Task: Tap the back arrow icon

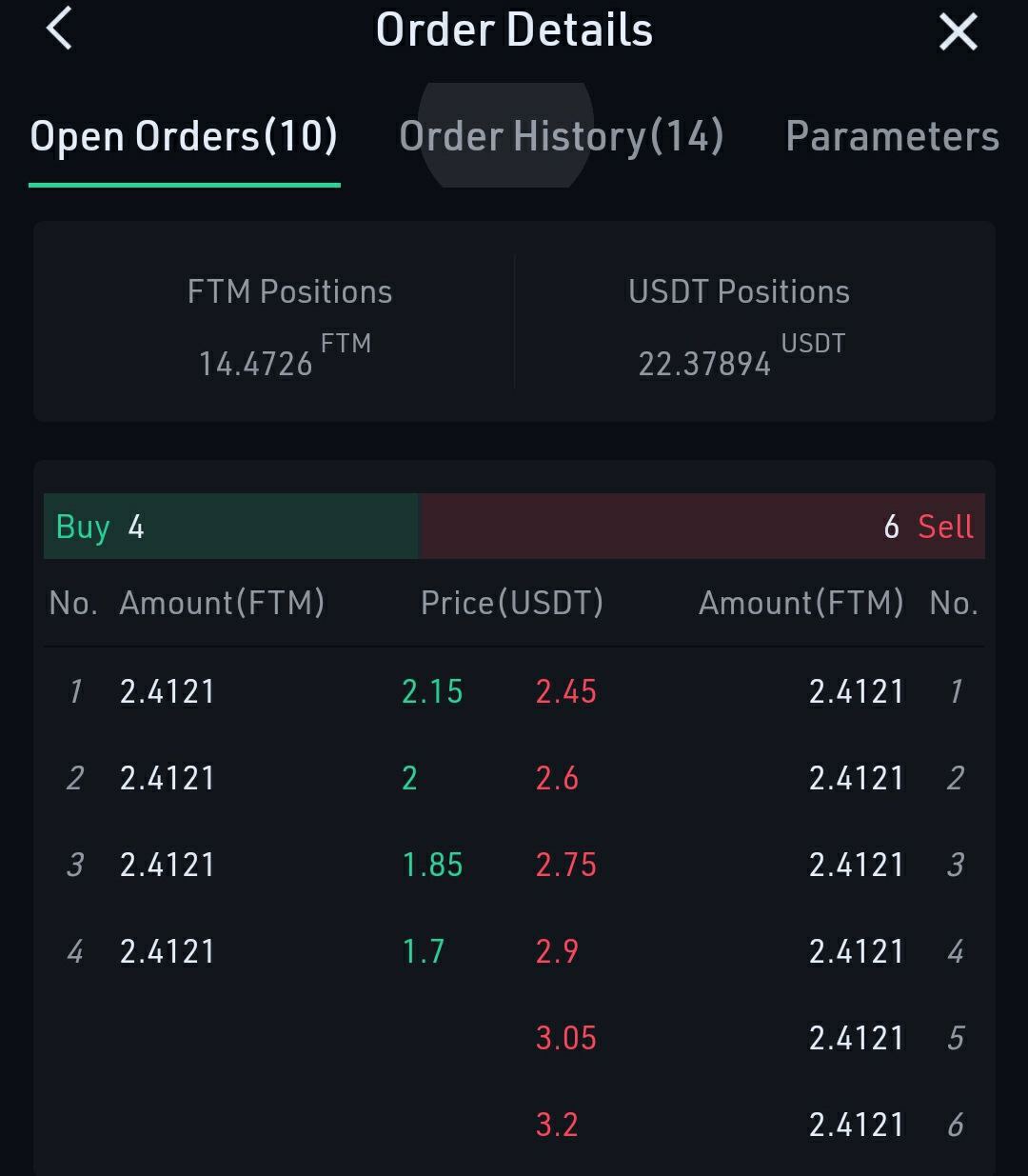Action: [59, 29]
